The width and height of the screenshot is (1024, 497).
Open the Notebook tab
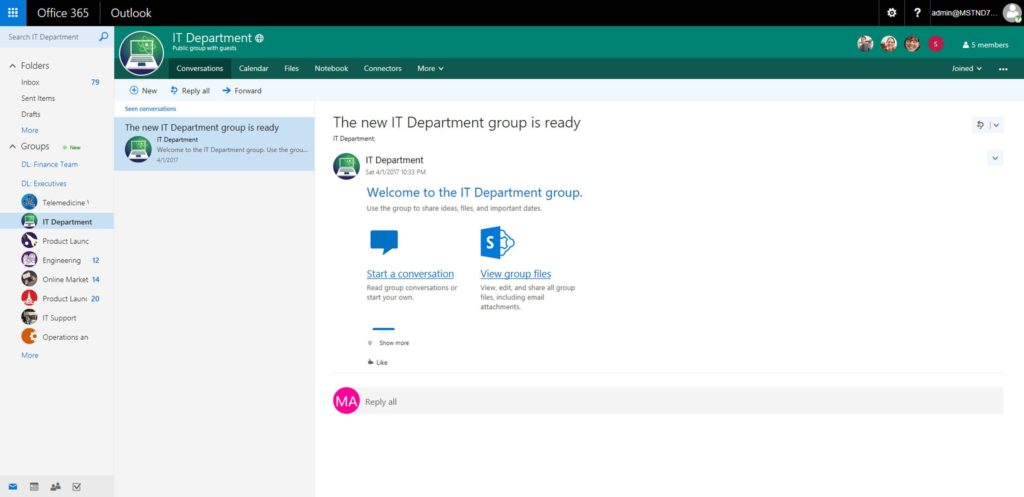point(331,69)
